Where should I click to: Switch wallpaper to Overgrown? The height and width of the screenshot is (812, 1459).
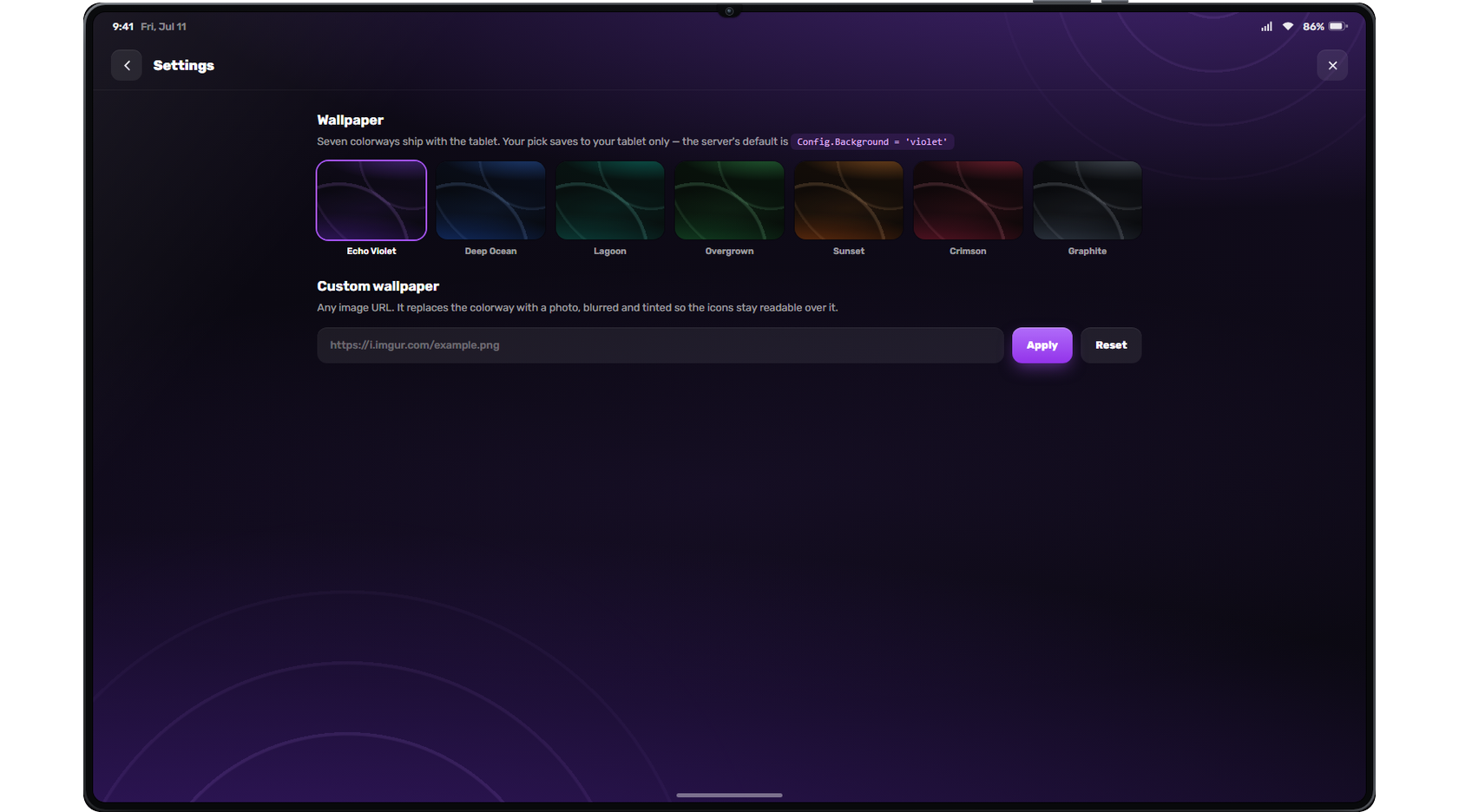(x=729, y=200)
